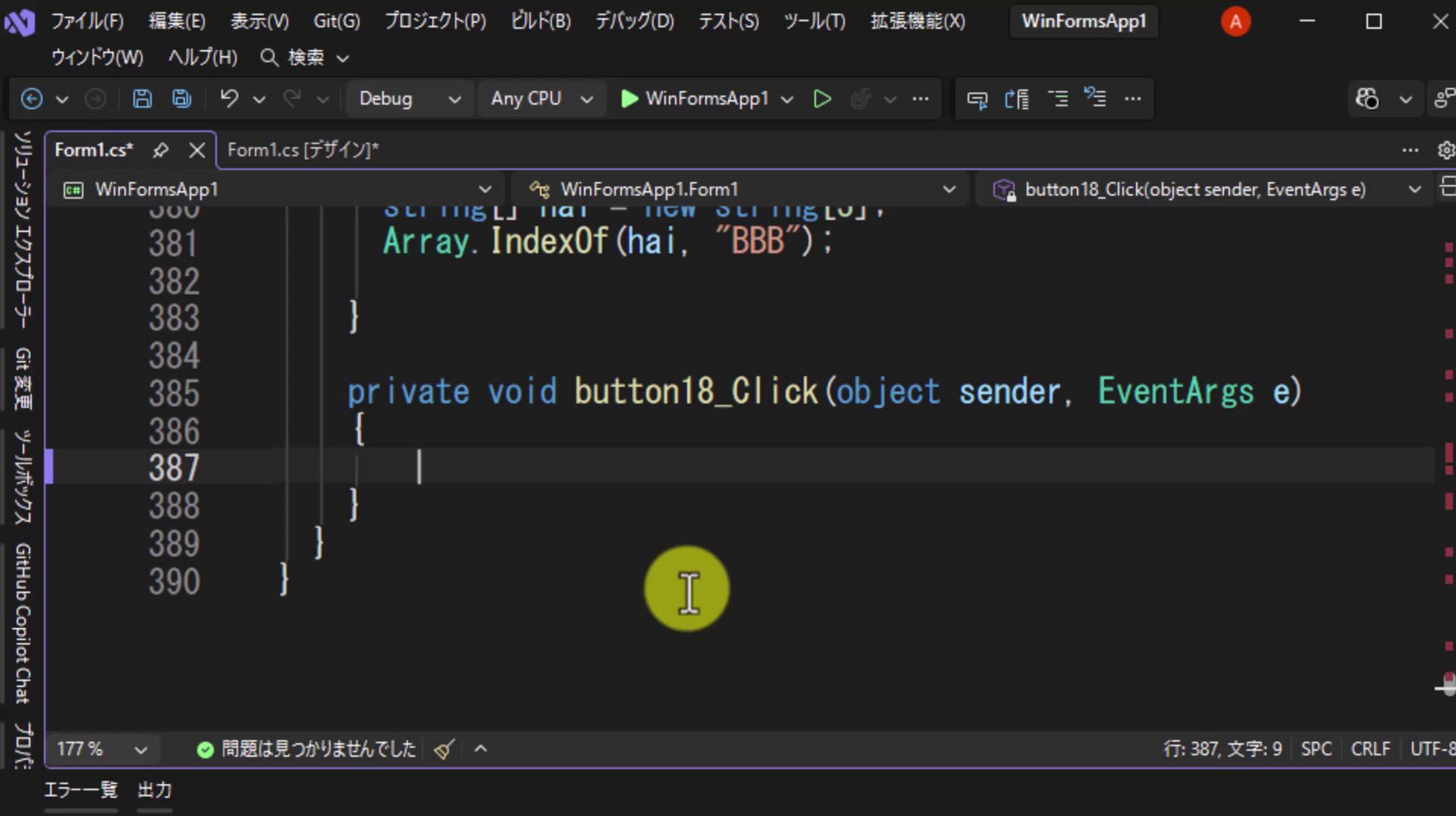This screenshot has height=816, width=1456.
Task: Click the green no-issues check icon
Action: point(205,750)
